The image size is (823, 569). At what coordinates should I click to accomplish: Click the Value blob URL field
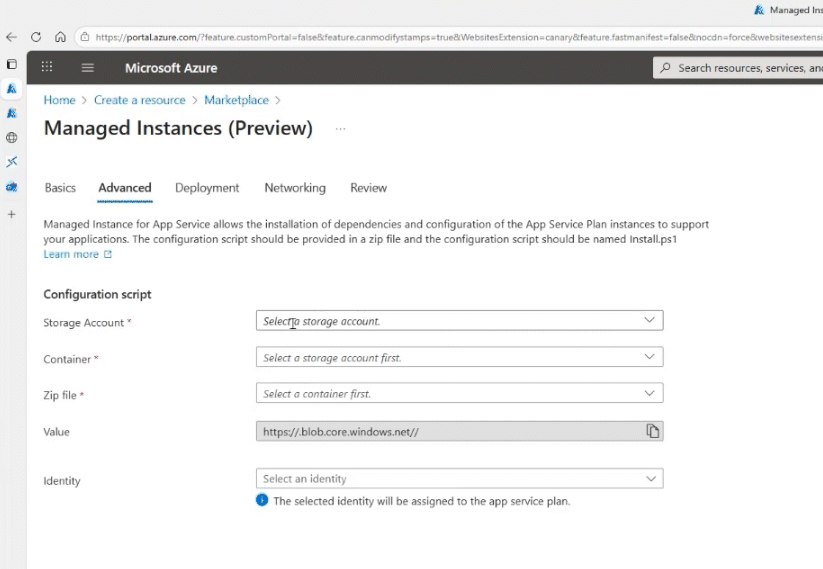tap(459, 431)
